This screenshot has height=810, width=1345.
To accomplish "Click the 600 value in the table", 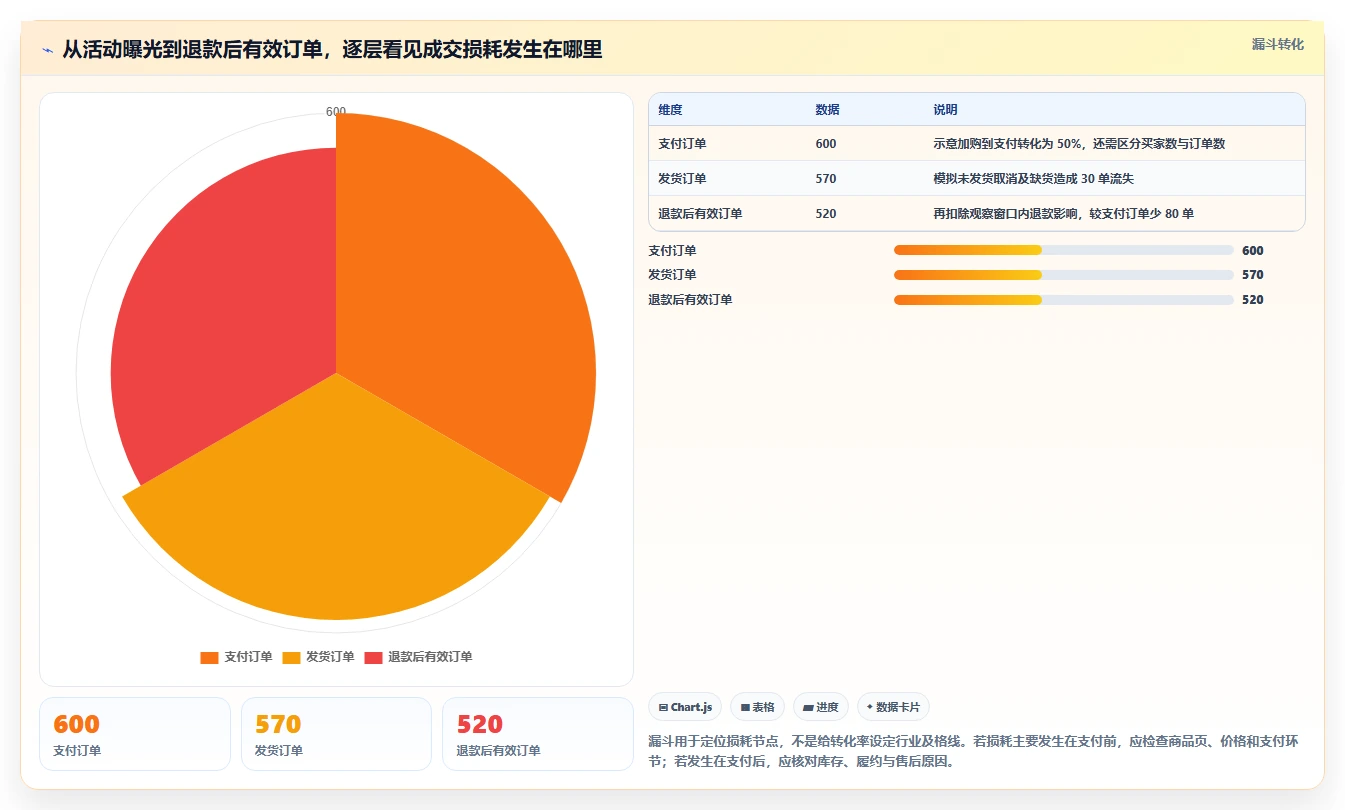I will click(x=826, y=144).
